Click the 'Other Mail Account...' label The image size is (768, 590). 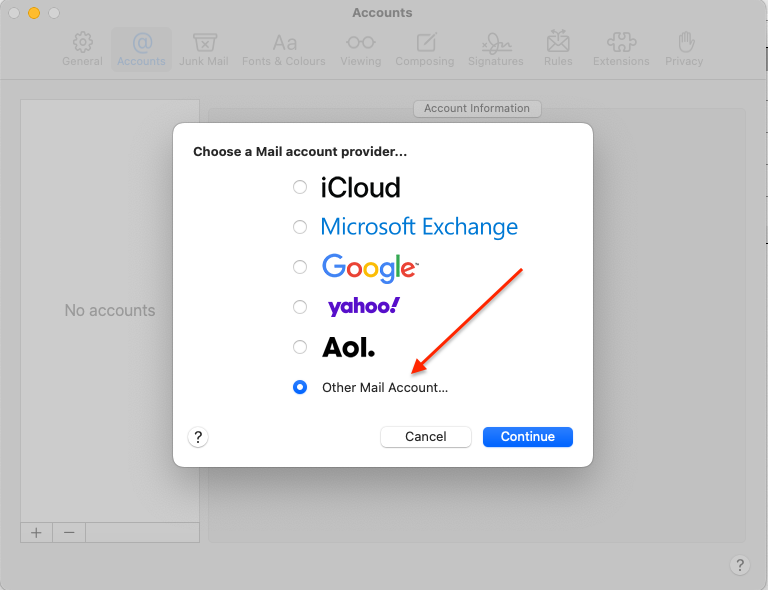tap(385, 388)
